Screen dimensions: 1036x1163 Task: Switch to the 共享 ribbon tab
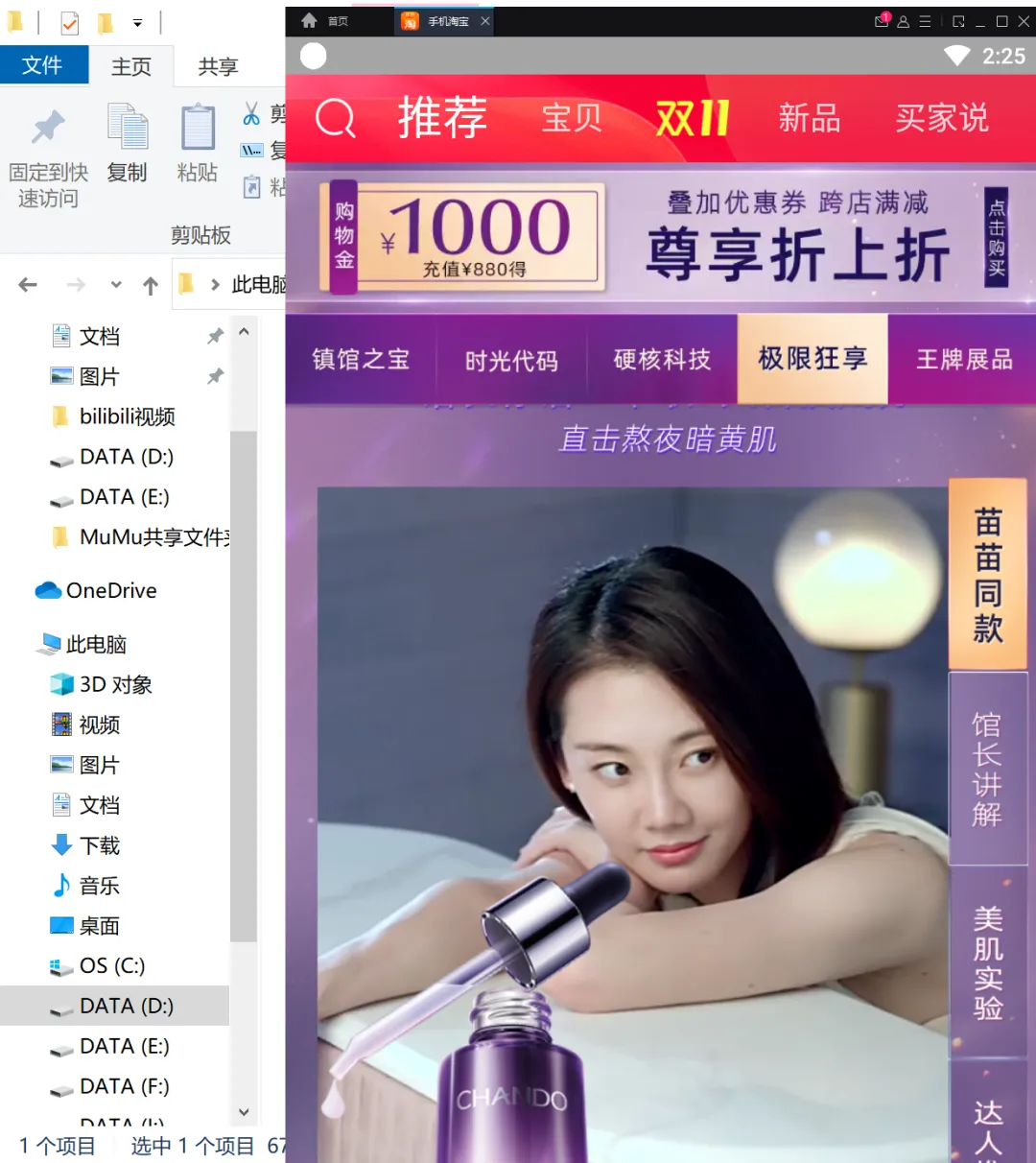(218, 66)
